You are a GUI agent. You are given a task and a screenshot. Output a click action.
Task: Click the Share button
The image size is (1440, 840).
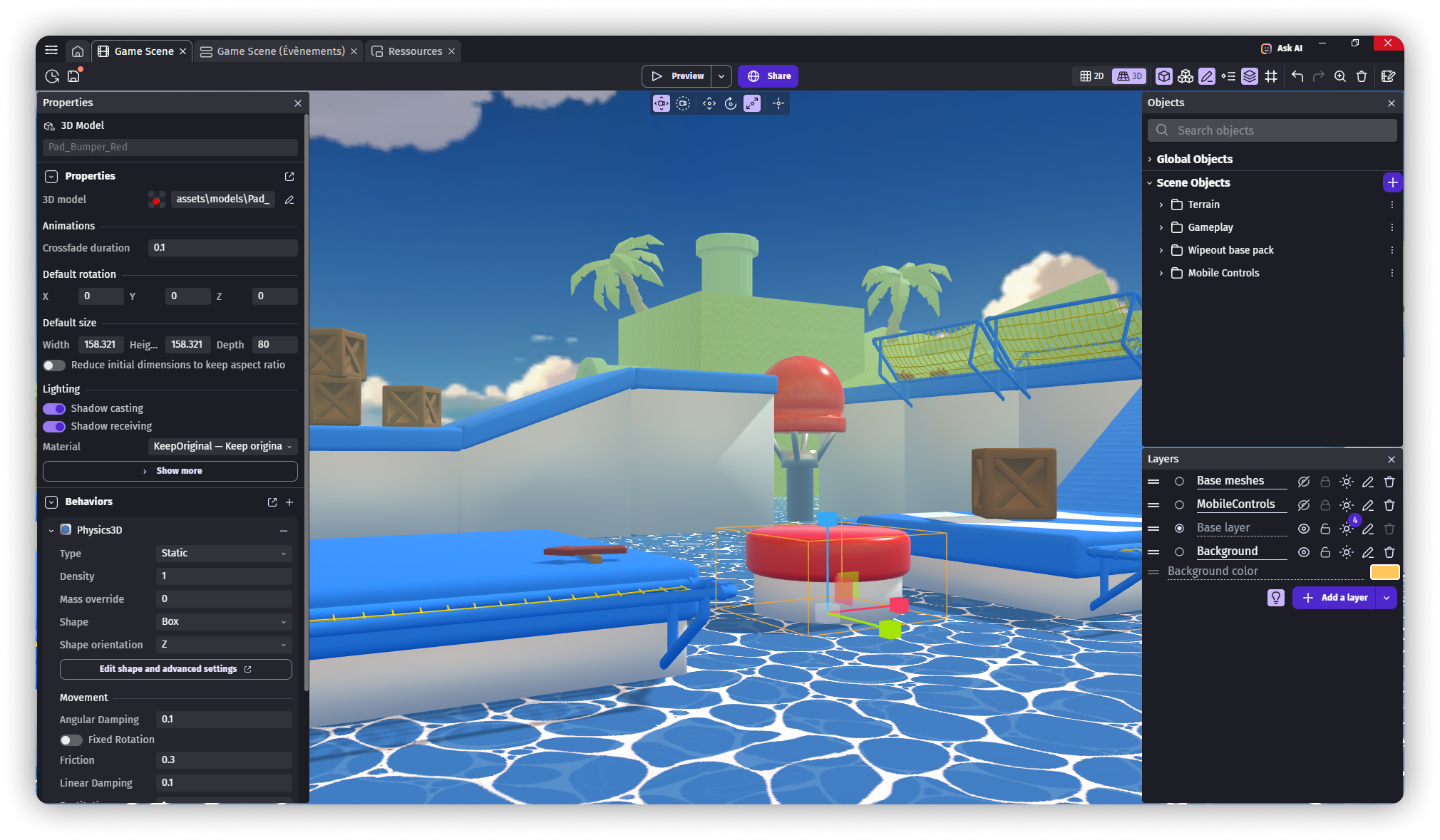[768, 76]
